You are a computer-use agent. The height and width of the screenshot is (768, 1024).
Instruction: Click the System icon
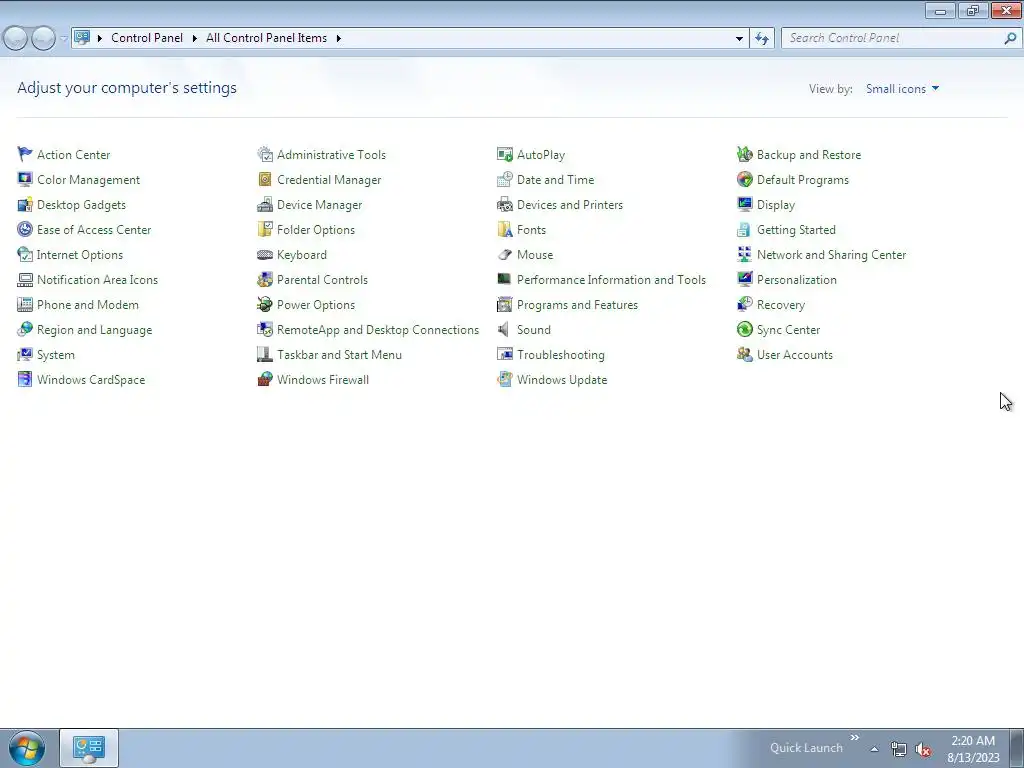pos(25,355)
